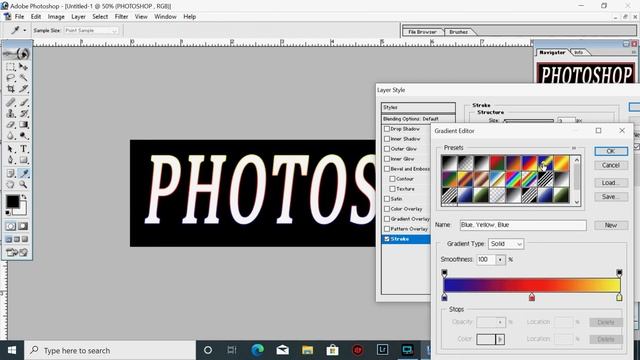
Task: Choose the Spectrum rainbow gradient preset
Action: pos(513,179)
